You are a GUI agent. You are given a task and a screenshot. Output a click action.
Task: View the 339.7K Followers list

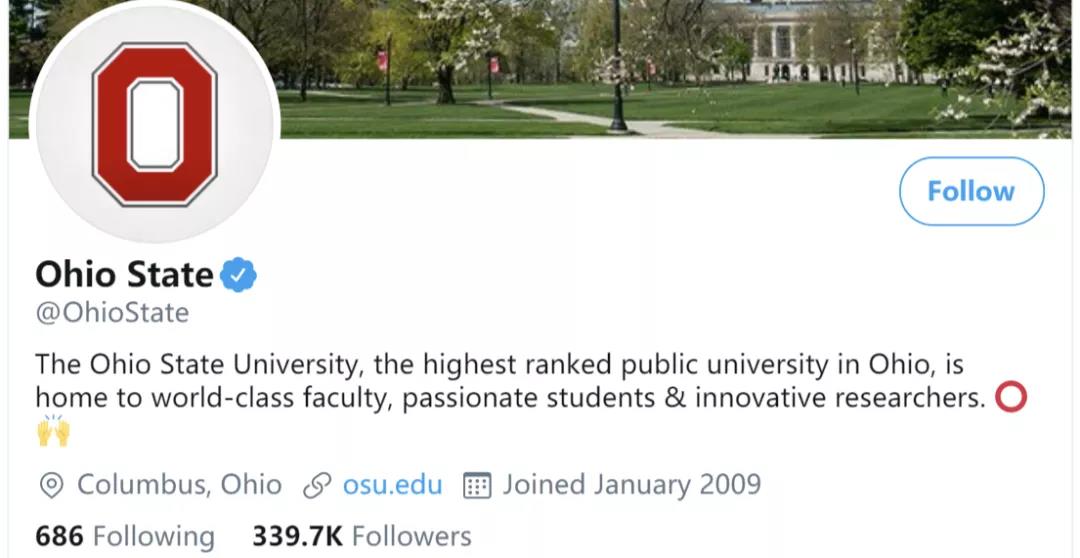pyautogui.click(x=361, y=536)
